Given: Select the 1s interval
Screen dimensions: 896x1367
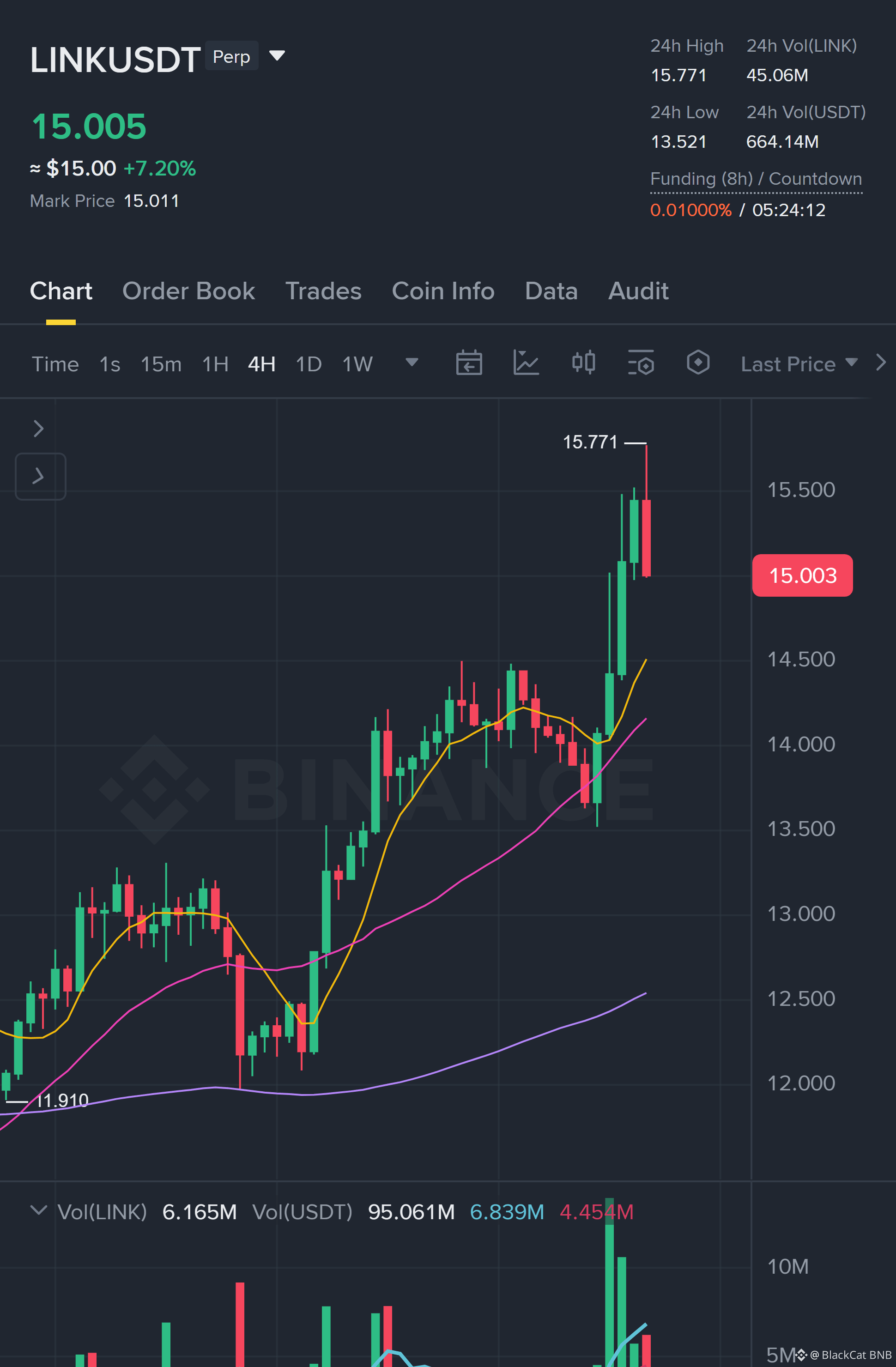Looking at the screenshot, I should tap(110, 364).
